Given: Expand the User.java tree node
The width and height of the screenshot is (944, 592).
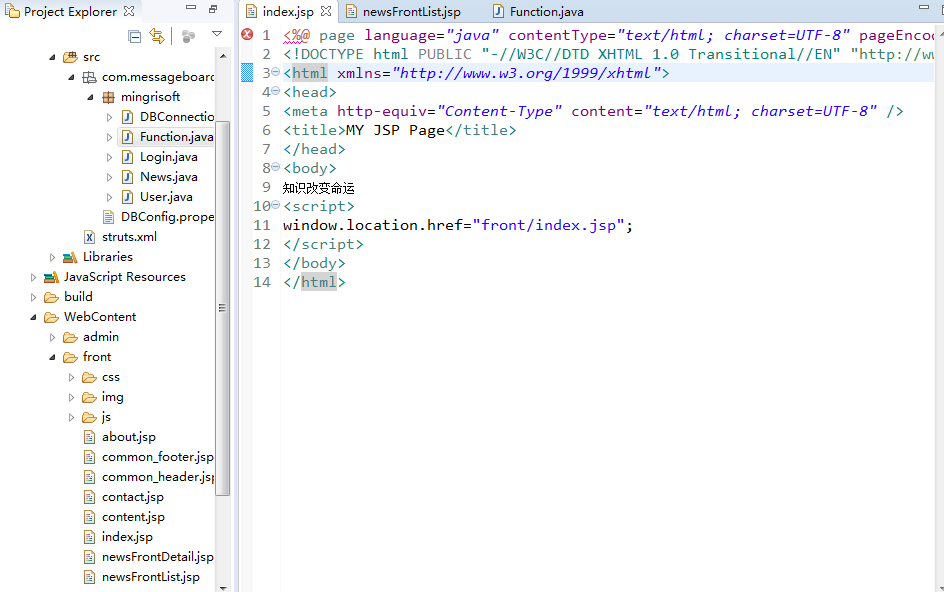Looking at the screenshot, I should 109,197.
